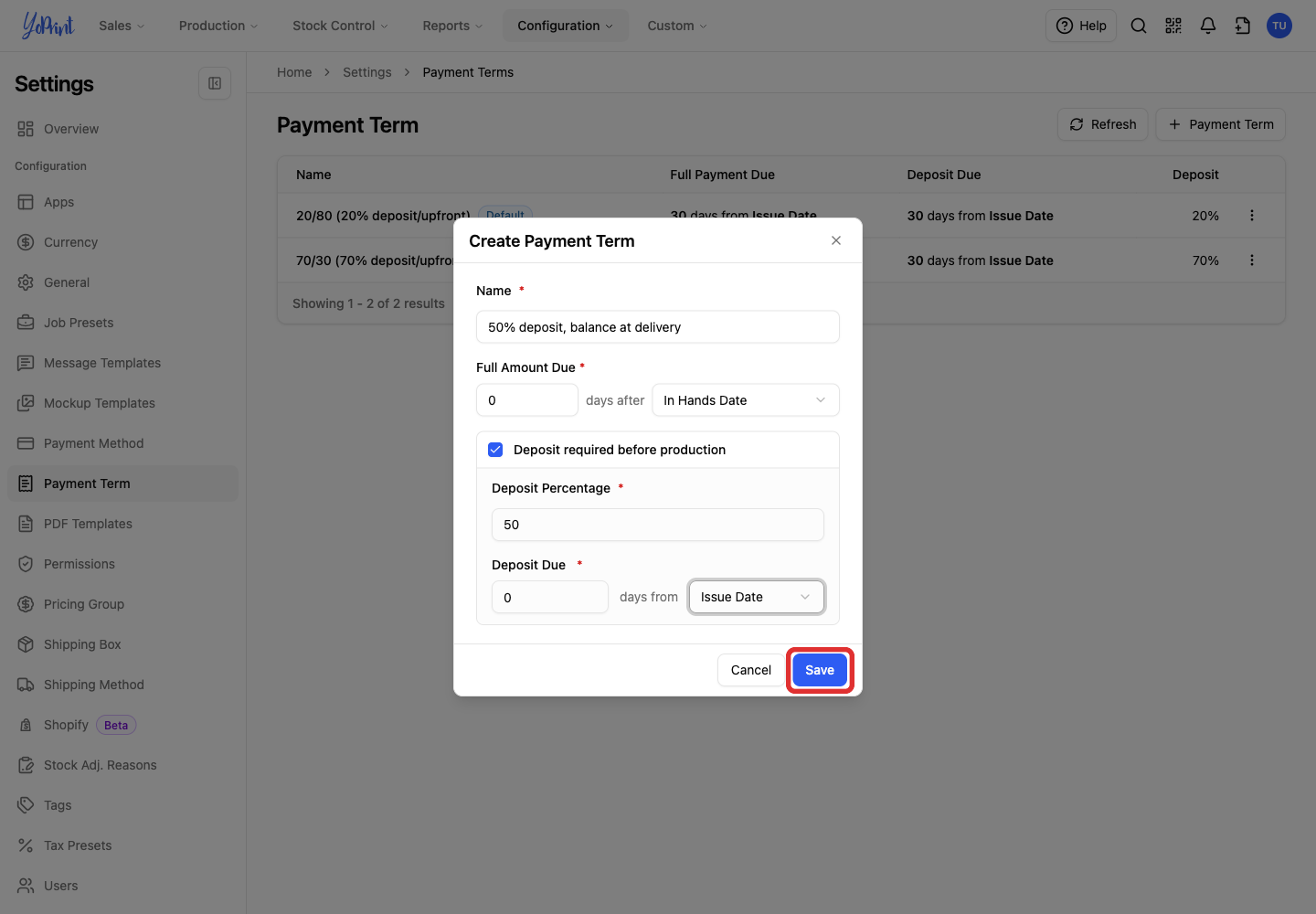
Task: Open the notifications bell
Action: 1208,26
